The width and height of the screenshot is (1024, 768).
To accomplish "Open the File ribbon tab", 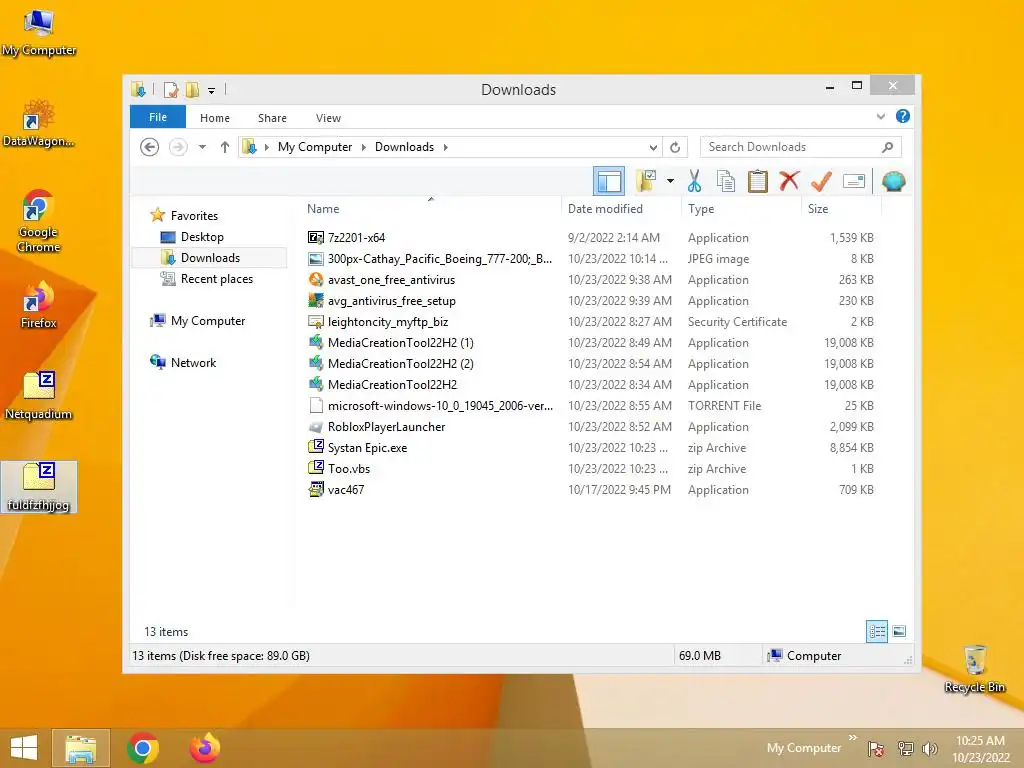I will [157, 117].
